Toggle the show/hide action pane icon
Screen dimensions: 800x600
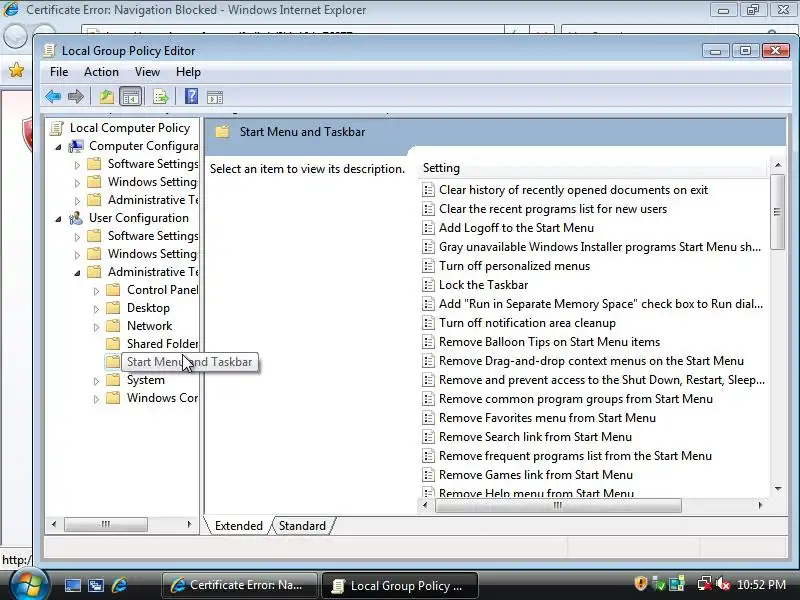215,96
